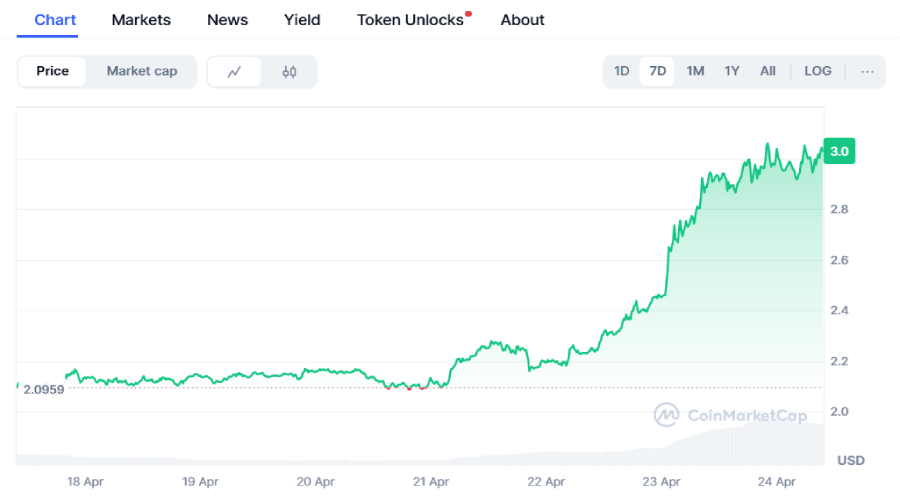This screenshot has height=500, width=900.
Task: Open the Yield tab
Action: coord(302,20)
